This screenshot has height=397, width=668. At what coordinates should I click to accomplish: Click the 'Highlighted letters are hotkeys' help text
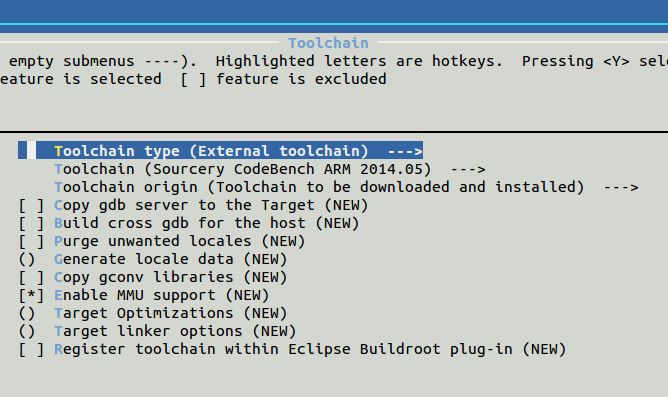[359, 61]
